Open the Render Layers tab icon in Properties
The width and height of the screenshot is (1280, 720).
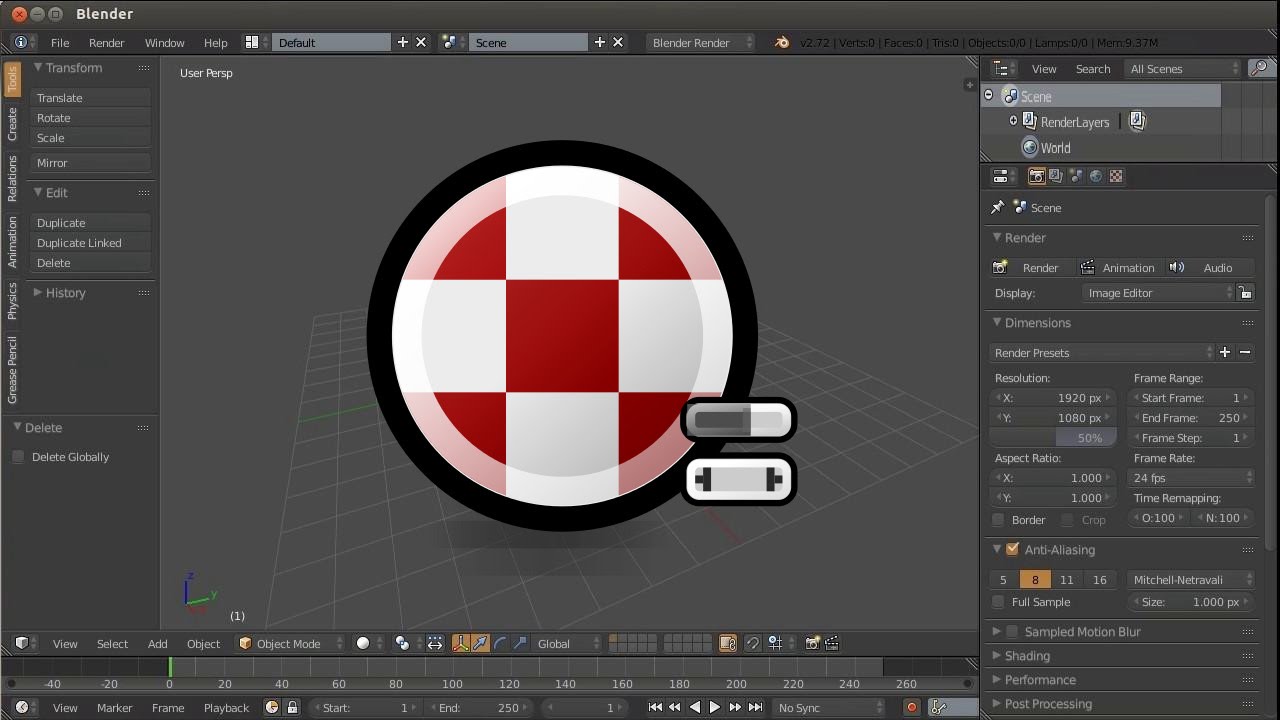pos(1056,176)
